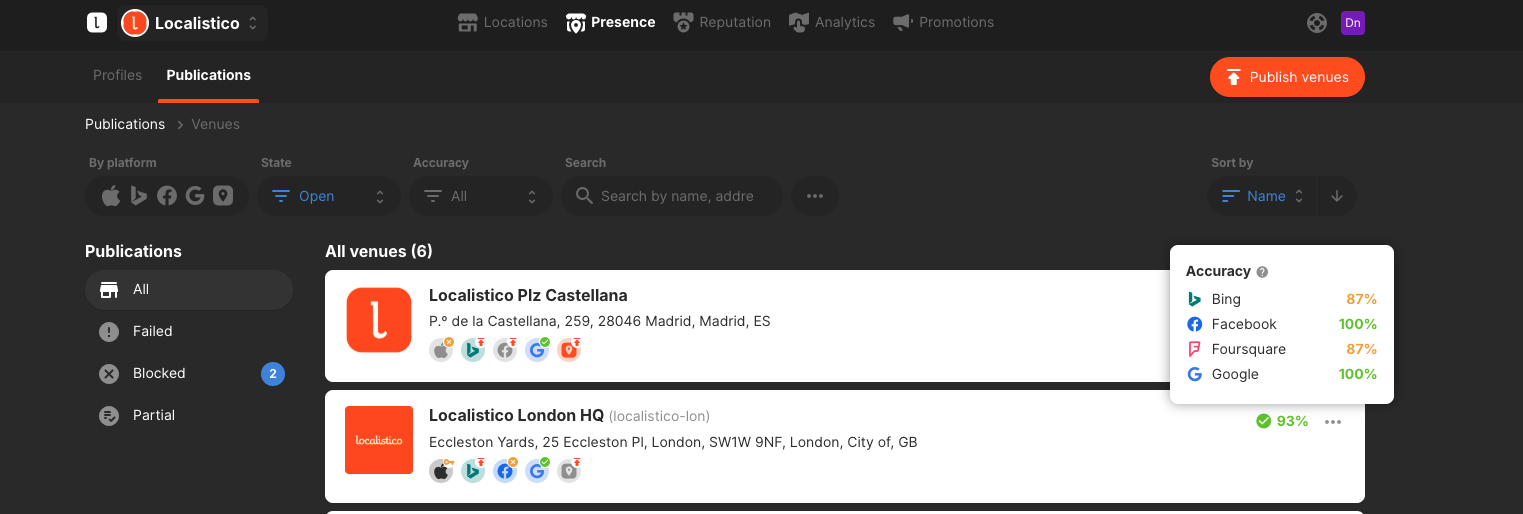Image resolution: width=1523 pixels, height=514 pixels.
Task: Filter by maps pin platform icon
Action: coord(223,196)
